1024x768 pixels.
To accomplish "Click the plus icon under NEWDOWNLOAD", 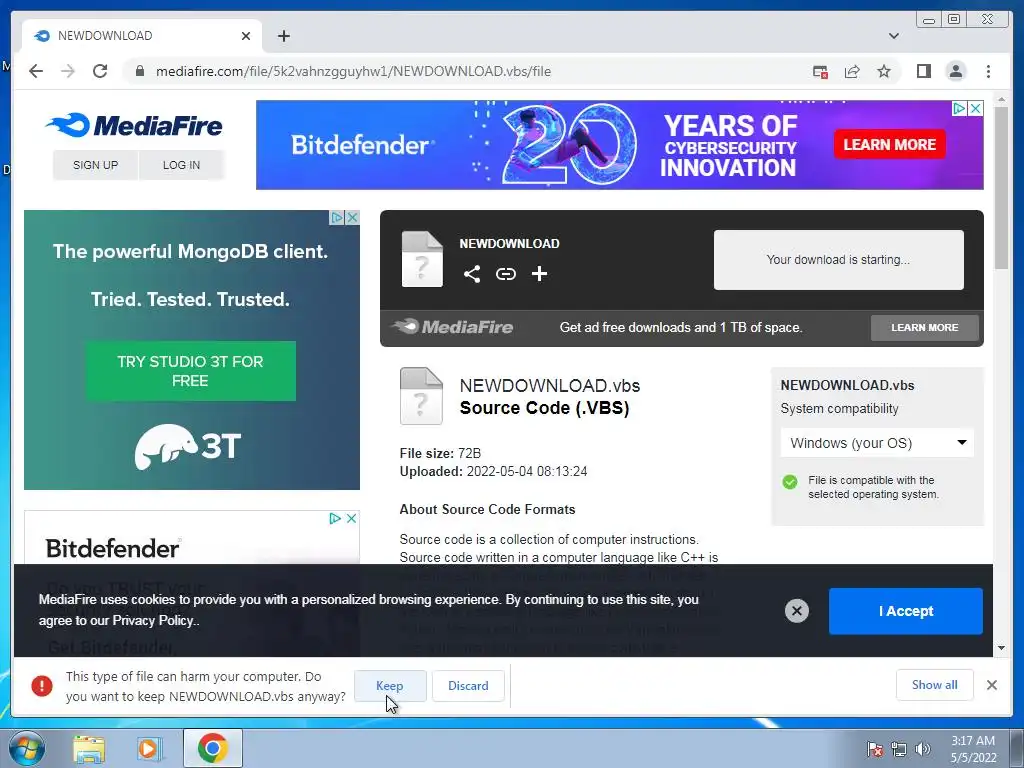I will [x=539, y=274].
